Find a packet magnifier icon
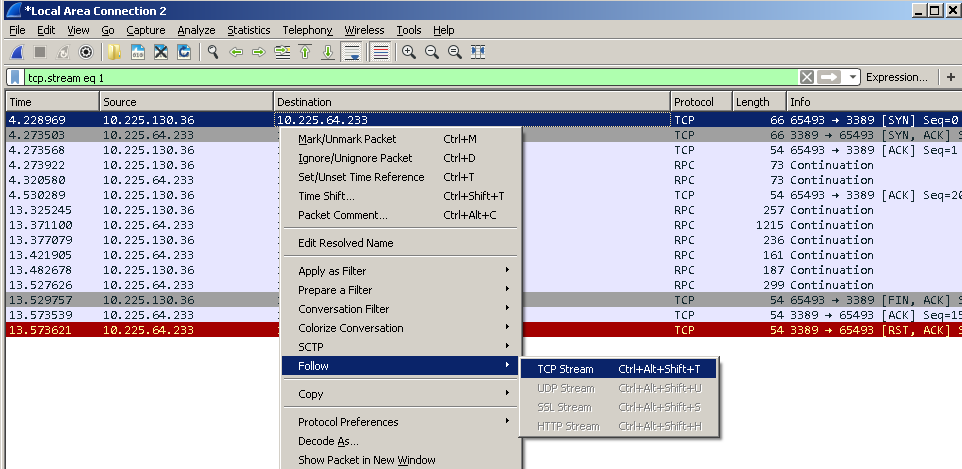 212,52
